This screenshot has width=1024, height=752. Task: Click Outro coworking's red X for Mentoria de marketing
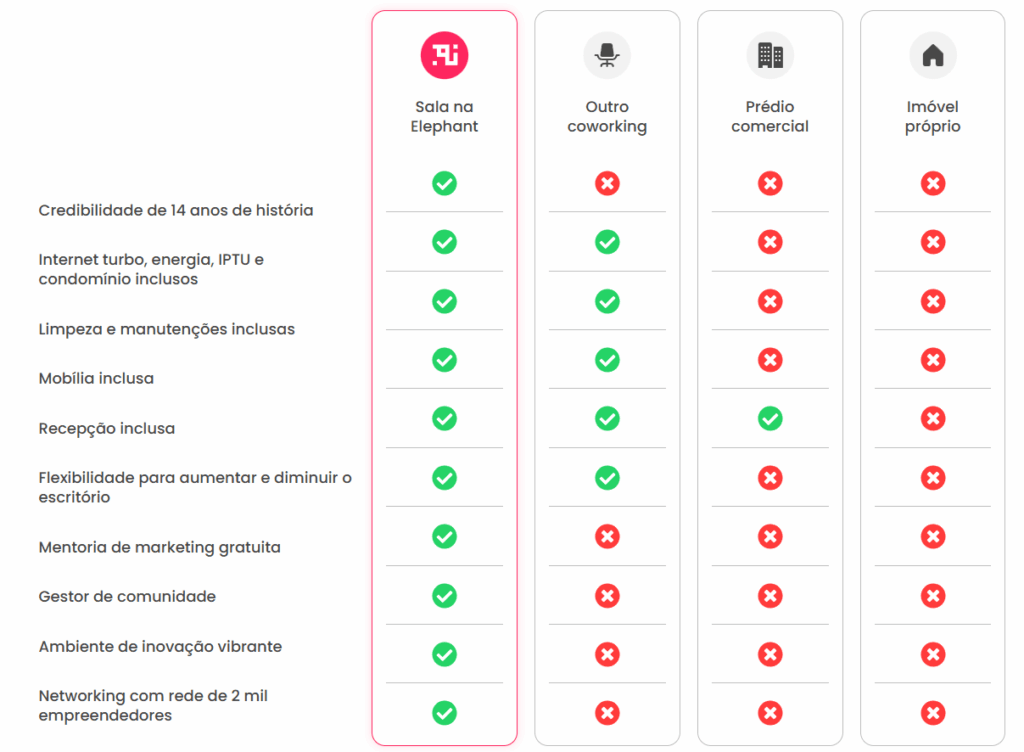[607, 537]
